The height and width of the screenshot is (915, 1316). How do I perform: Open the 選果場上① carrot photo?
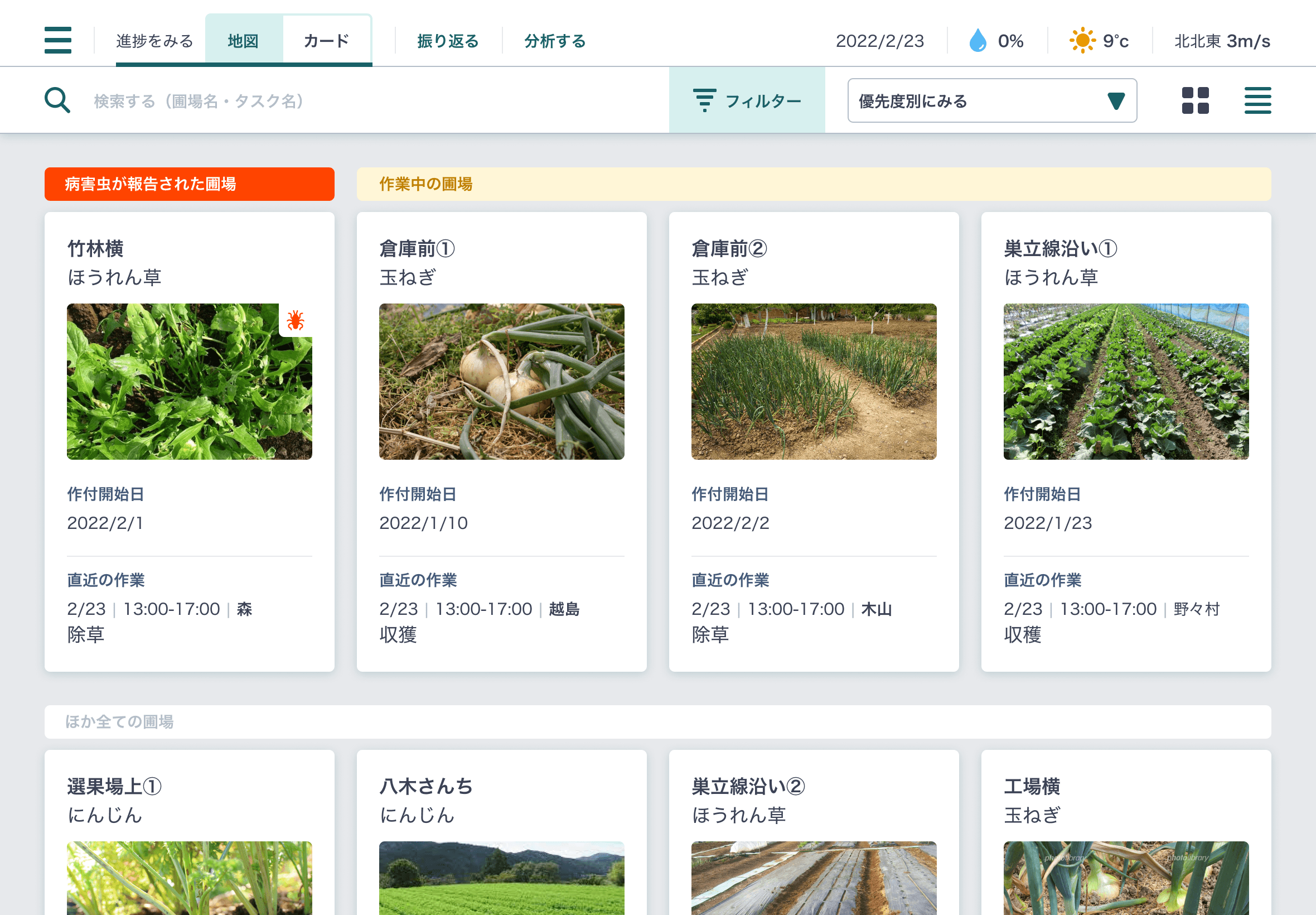(190, 878)
